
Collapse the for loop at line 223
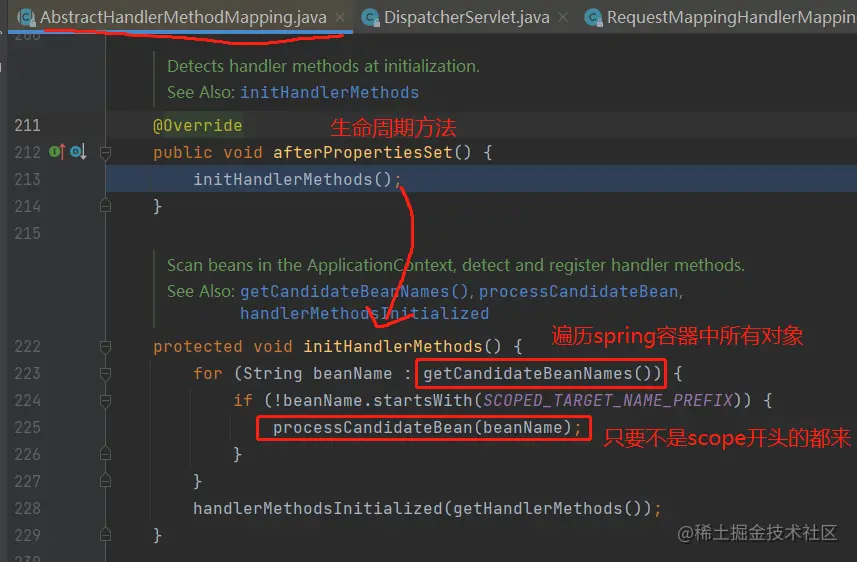click(x=105, y=374)
